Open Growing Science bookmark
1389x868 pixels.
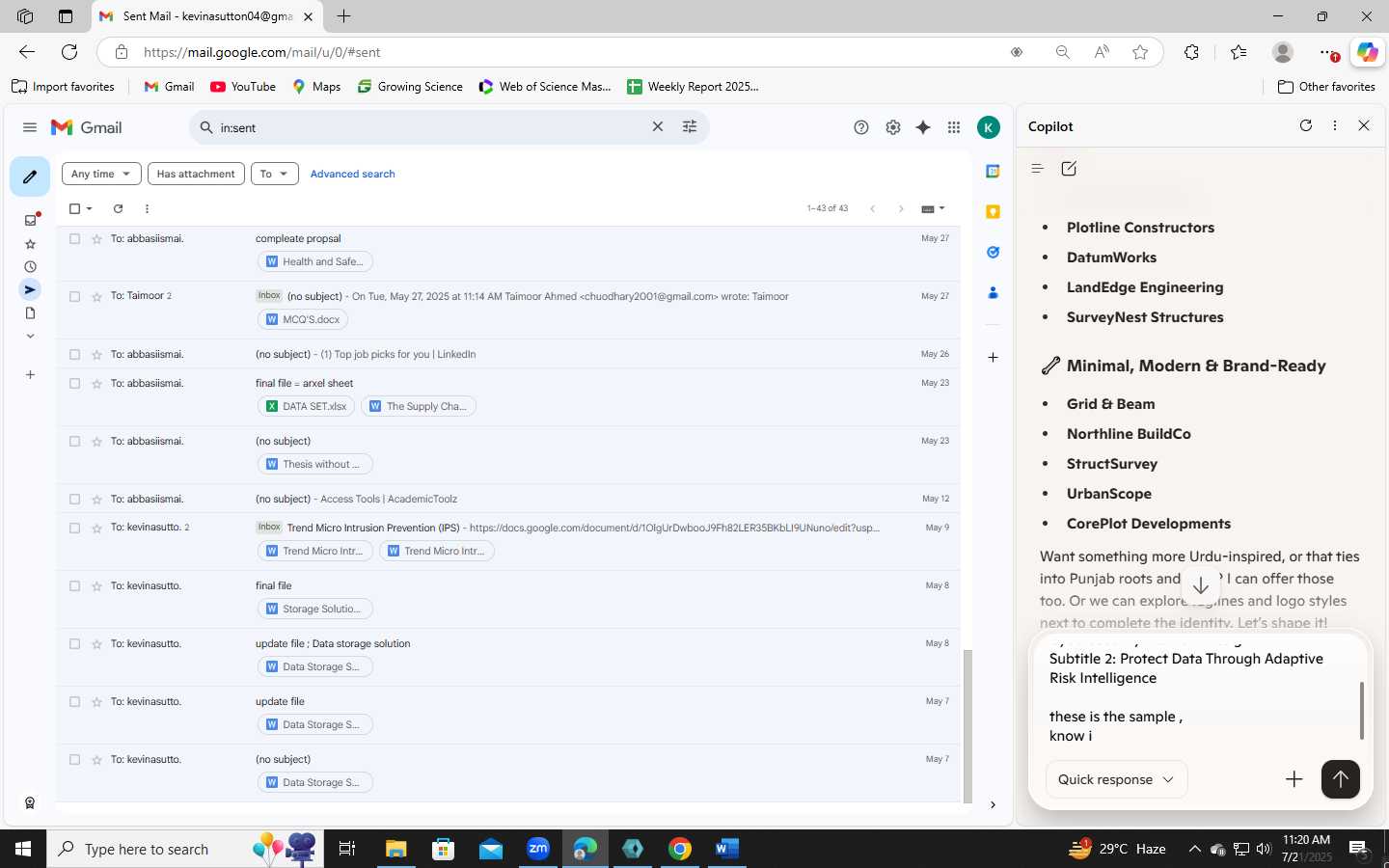(x=410, y=87)
